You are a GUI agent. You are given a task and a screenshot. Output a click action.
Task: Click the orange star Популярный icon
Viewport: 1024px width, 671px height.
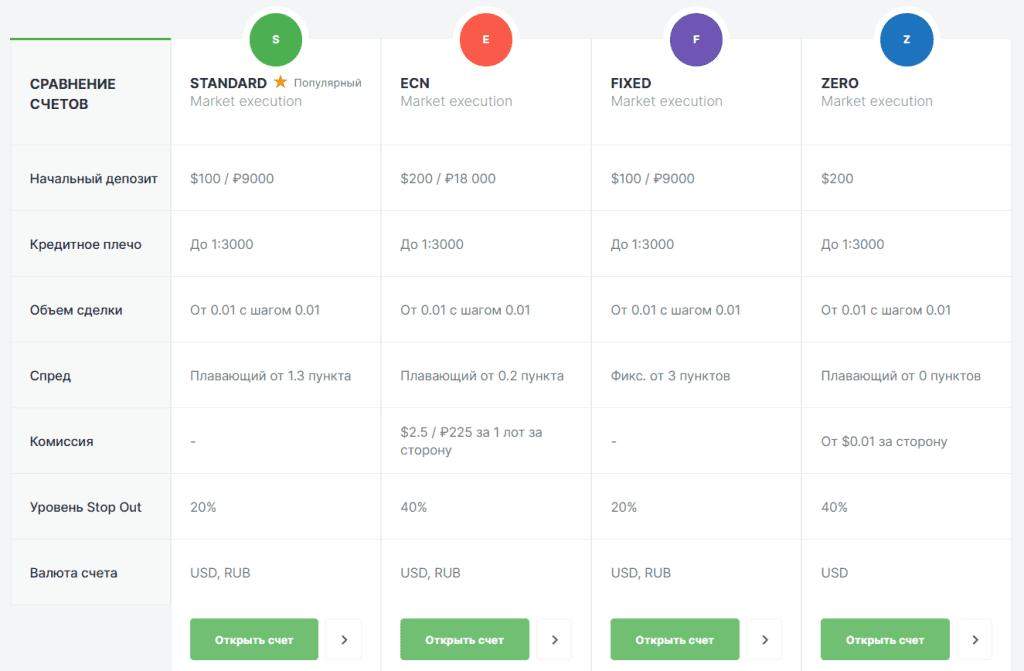pyautogui.click(x=281, y=82)
